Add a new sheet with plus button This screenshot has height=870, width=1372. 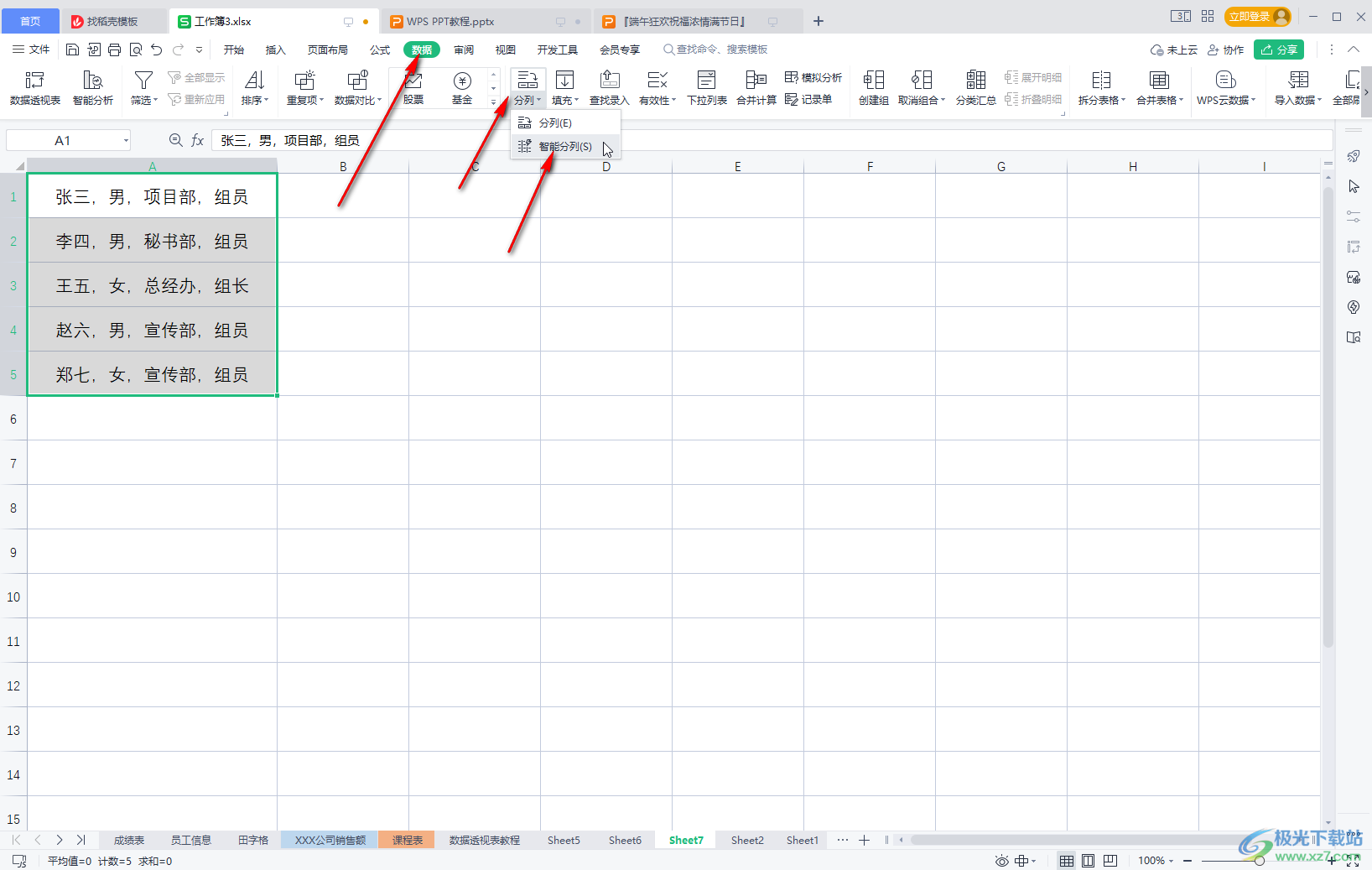pyautogui.click(x=865, y=840)
